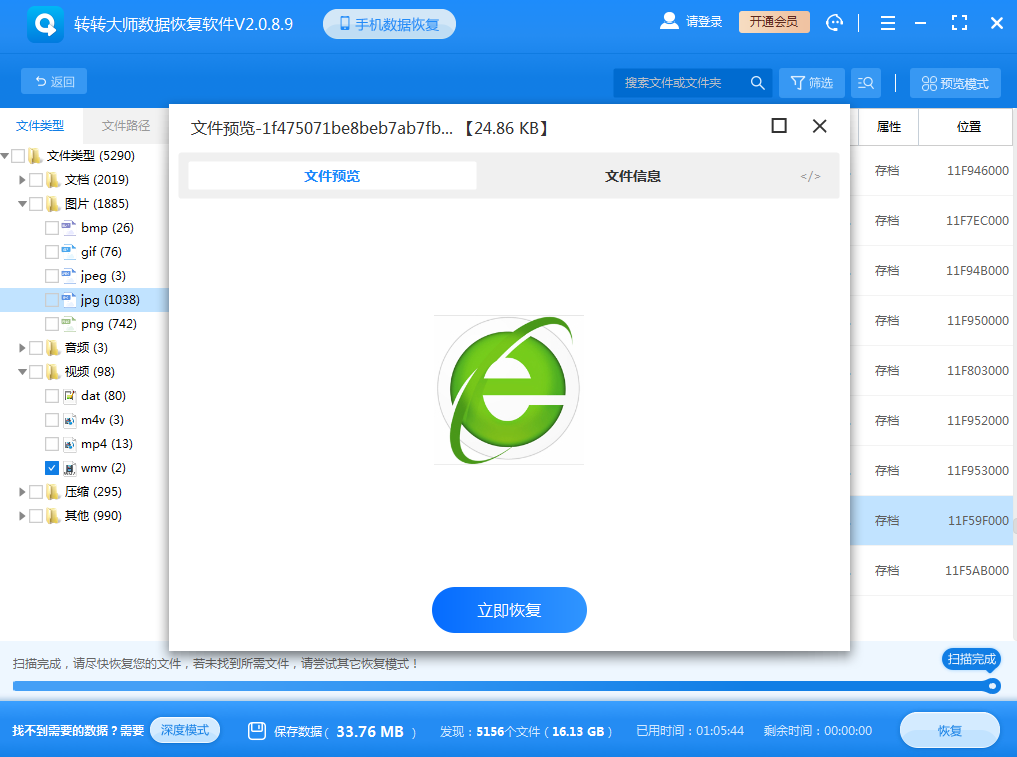
Task: Click the </> code view icon in preview dialog
Action: (810, 175)
